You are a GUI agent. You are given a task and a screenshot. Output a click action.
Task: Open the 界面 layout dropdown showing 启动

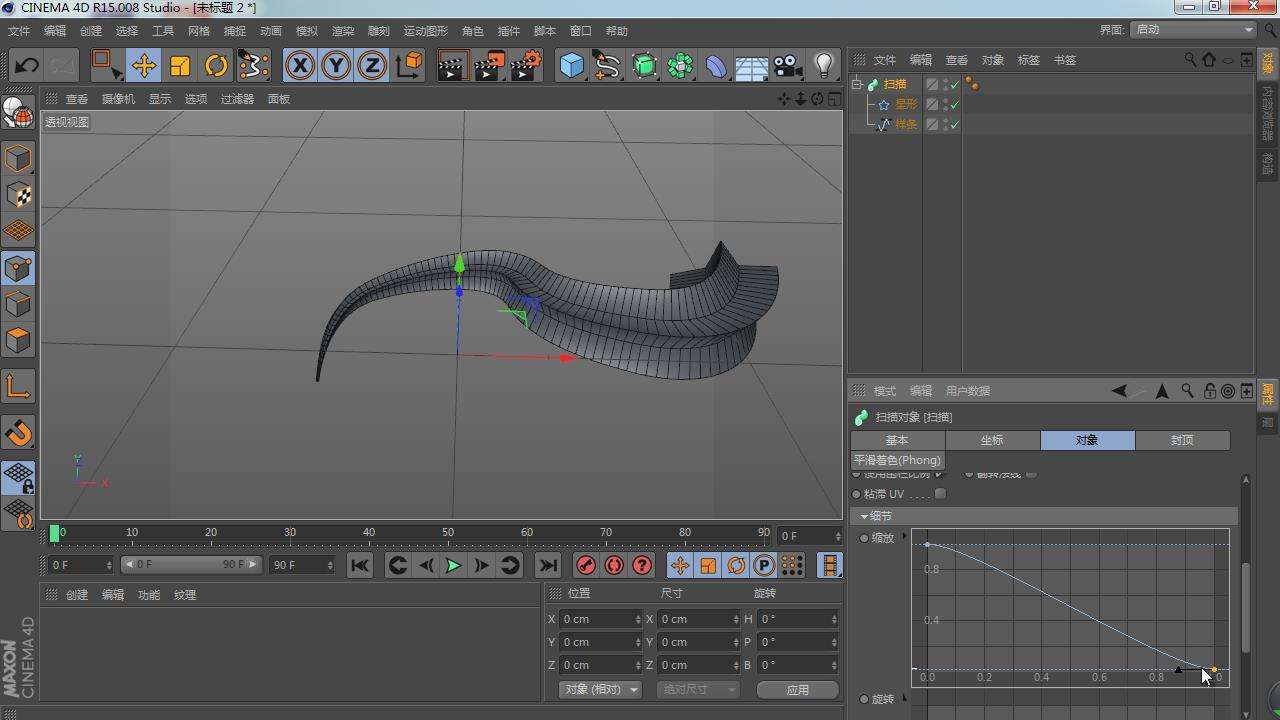click(x=1193, y=30)
